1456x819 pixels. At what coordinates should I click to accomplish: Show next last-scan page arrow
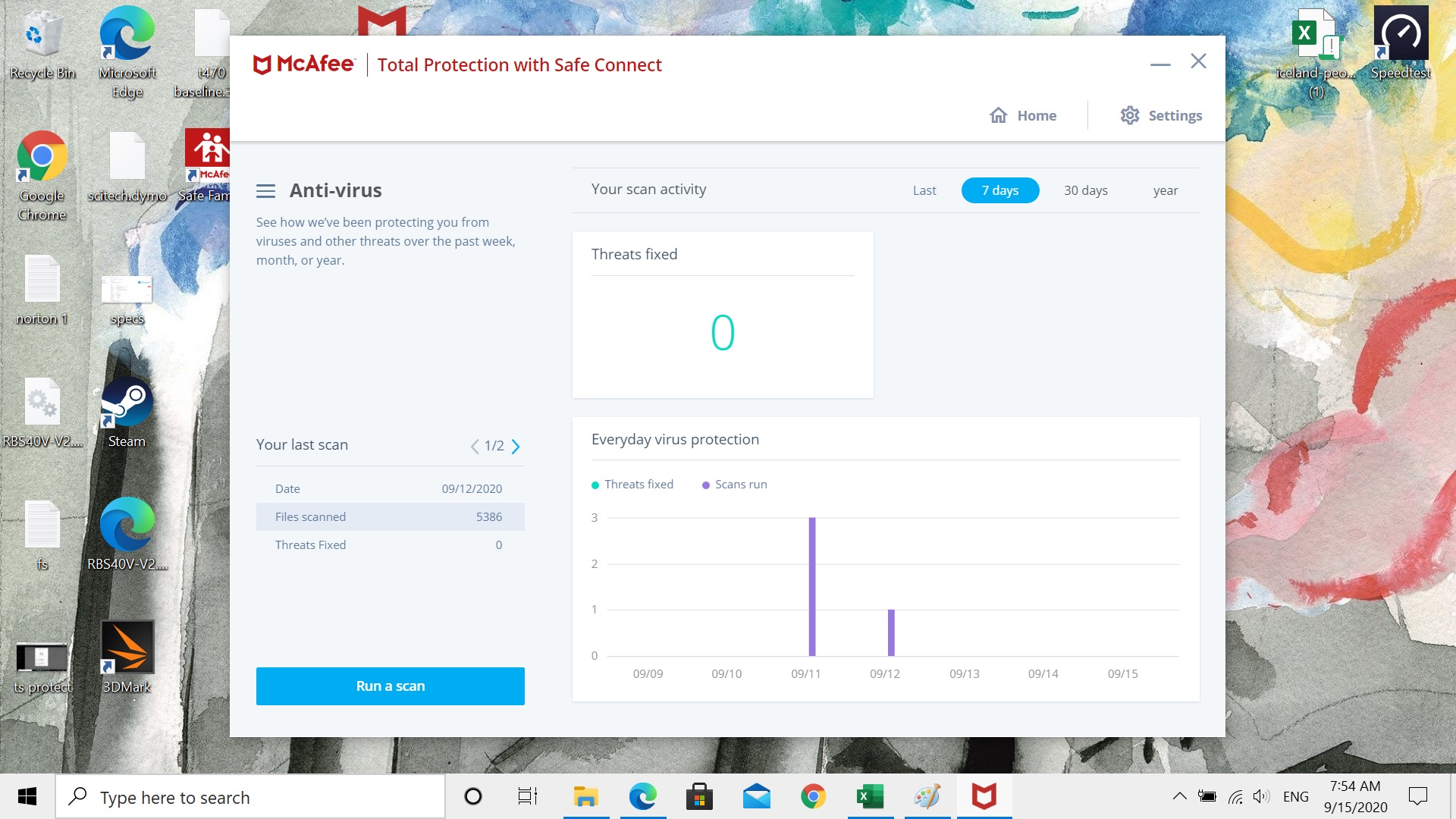pos(516,446)
